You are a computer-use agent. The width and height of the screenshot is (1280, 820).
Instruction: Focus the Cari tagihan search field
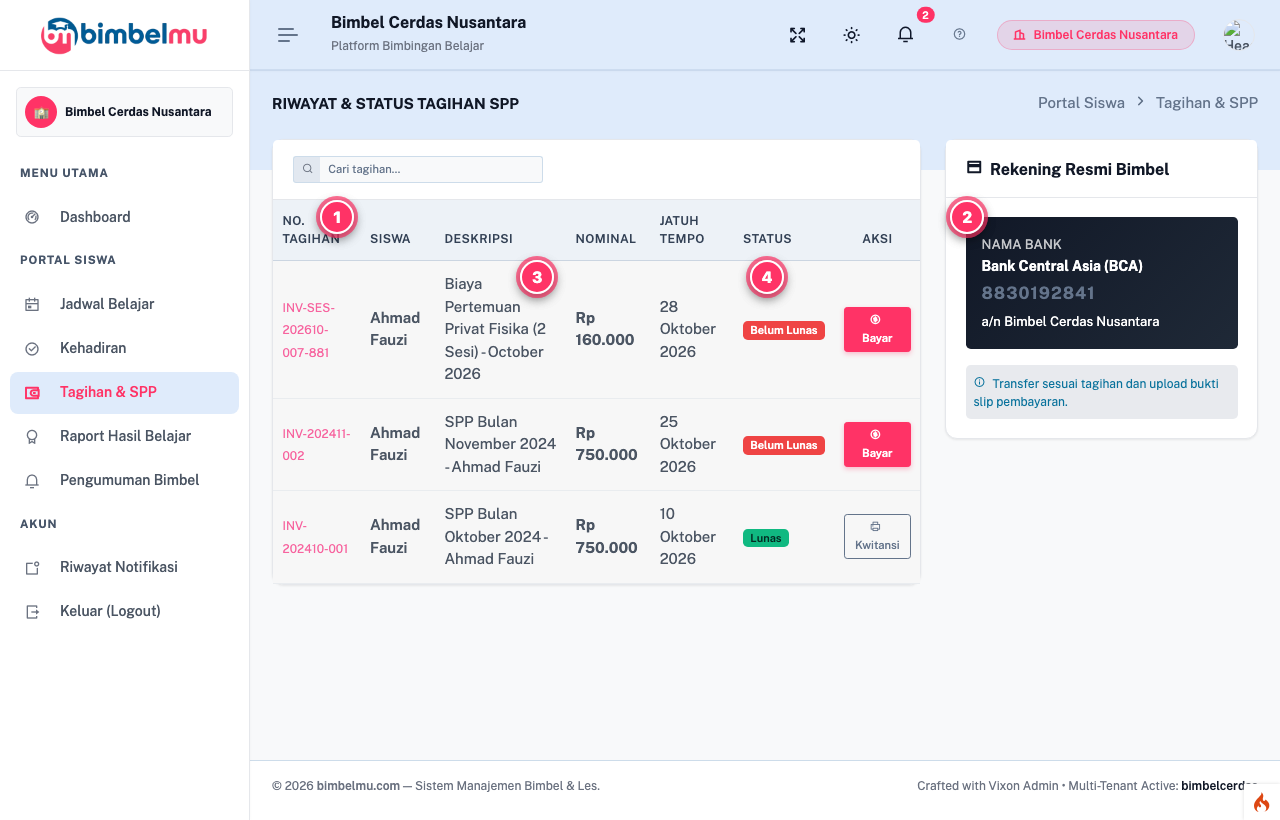pyautogui.click(x=431, y=169)
